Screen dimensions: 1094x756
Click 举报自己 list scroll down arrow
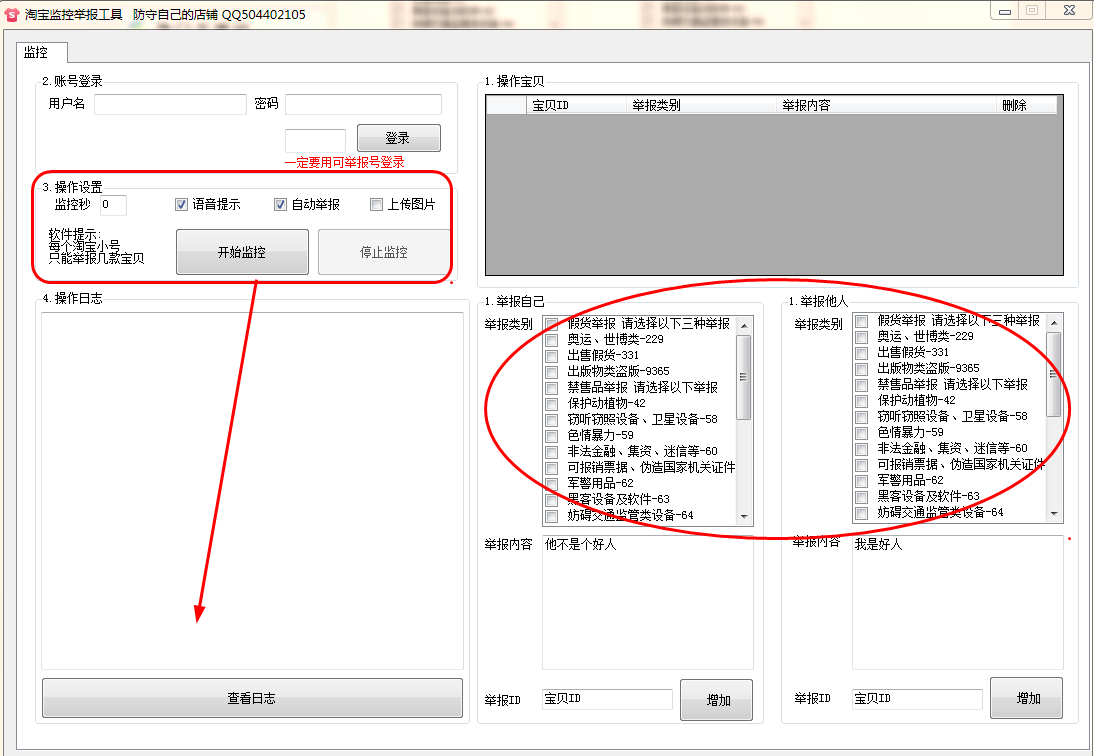pos(744,517)
